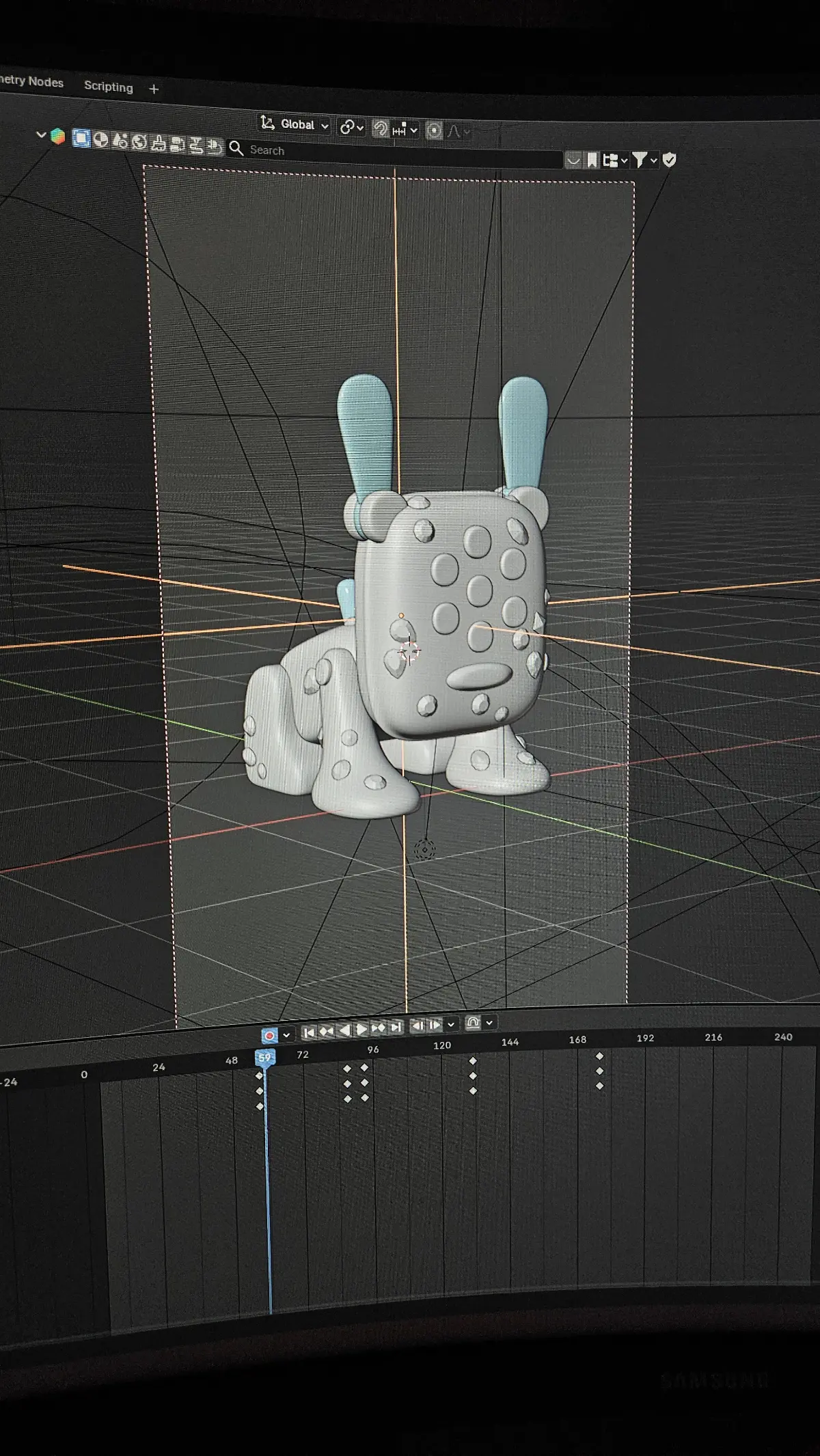Play the animation in reverse
This screenshot has width=820, height=1456.
(x=344, y=1030)
